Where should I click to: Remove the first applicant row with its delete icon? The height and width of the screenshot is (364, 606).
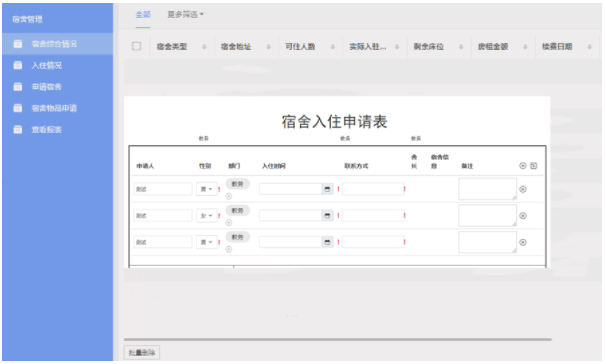[523, 189]
